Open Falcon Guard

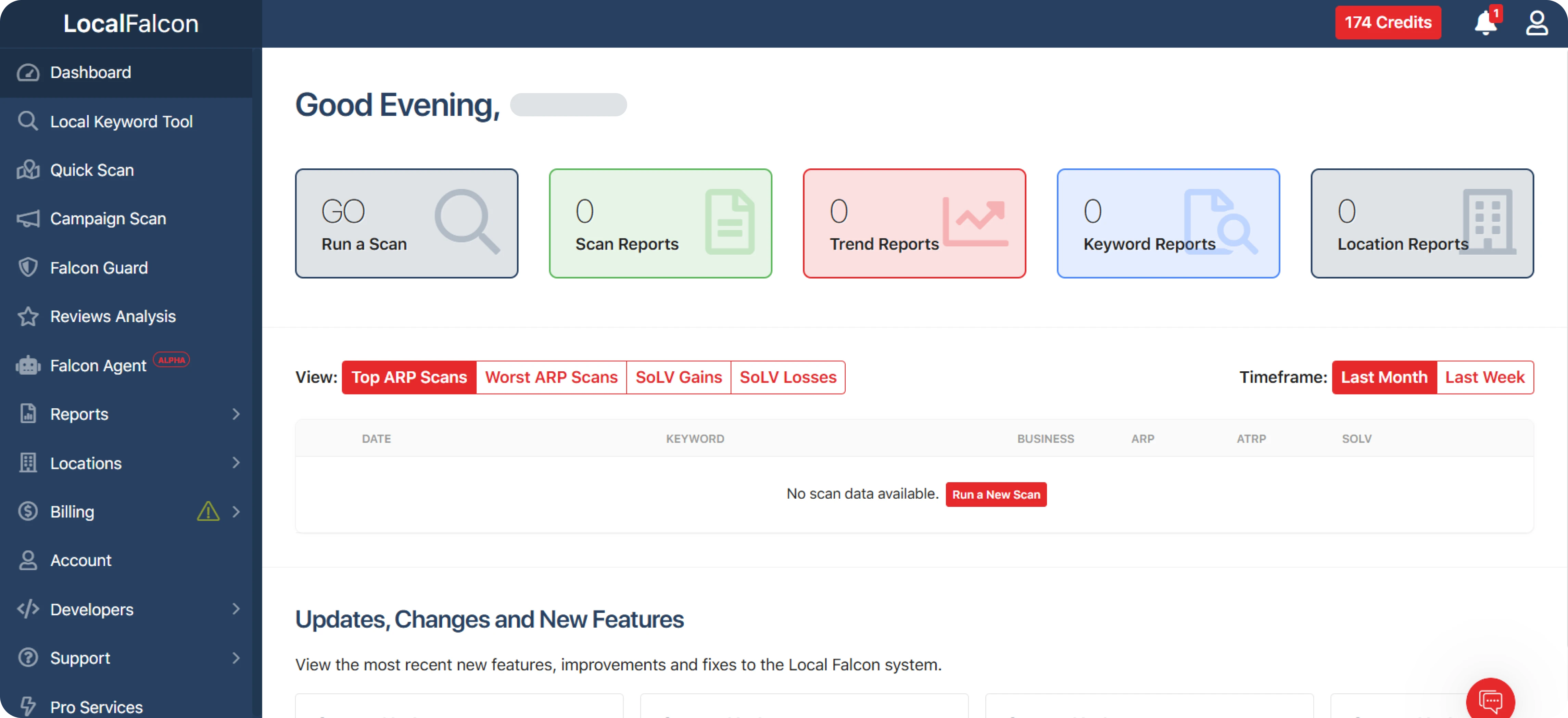point(99,267)
